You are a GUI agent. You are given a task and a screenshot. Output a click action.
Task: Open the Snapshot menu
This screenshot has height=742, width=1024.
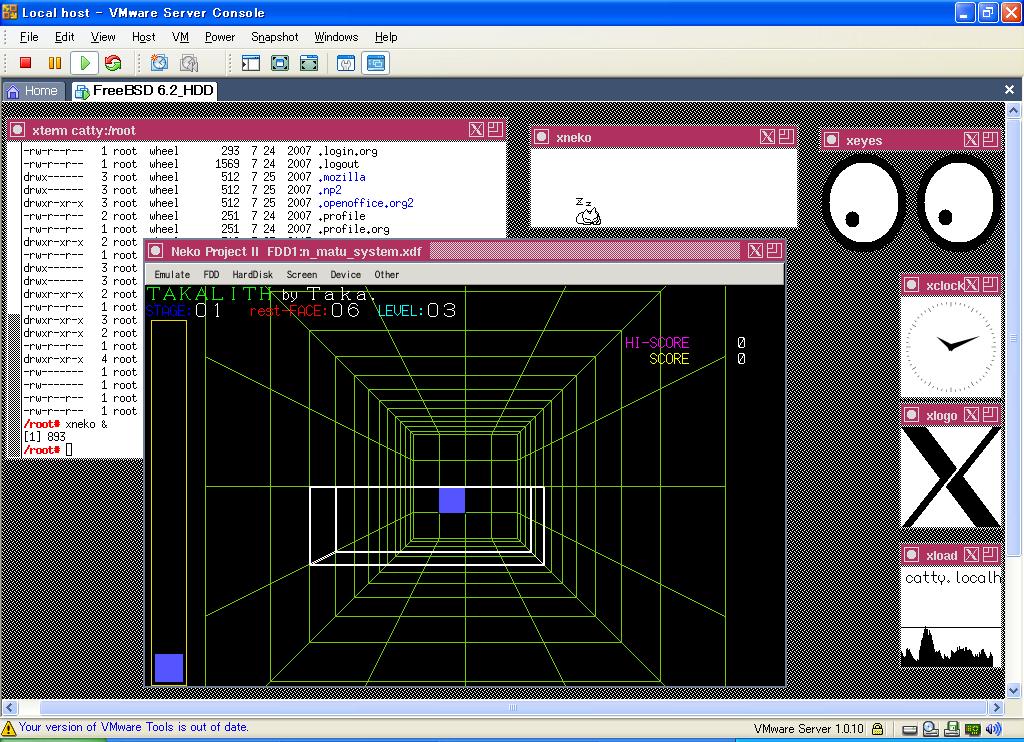[275, 37]
